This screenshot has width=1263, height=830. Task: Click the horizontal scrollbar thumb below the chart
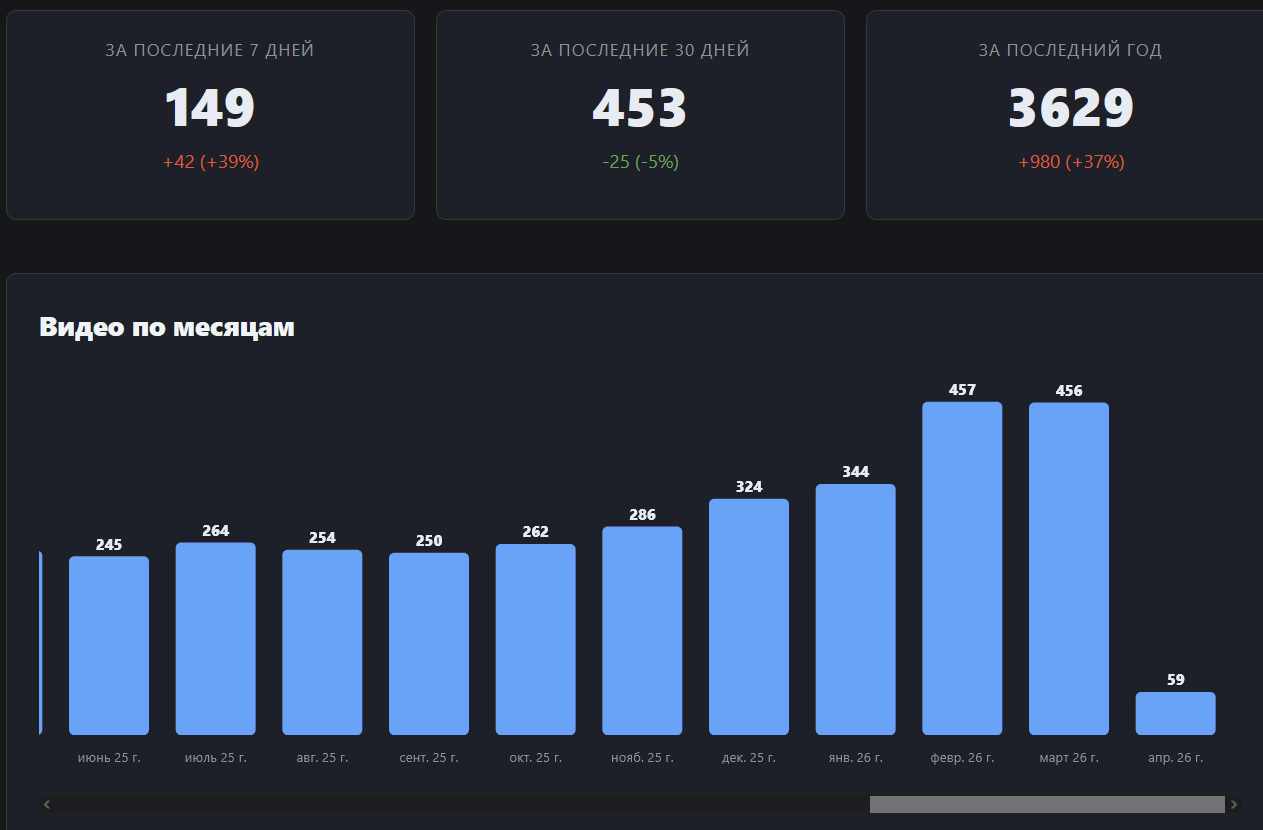coord(1046,804)
